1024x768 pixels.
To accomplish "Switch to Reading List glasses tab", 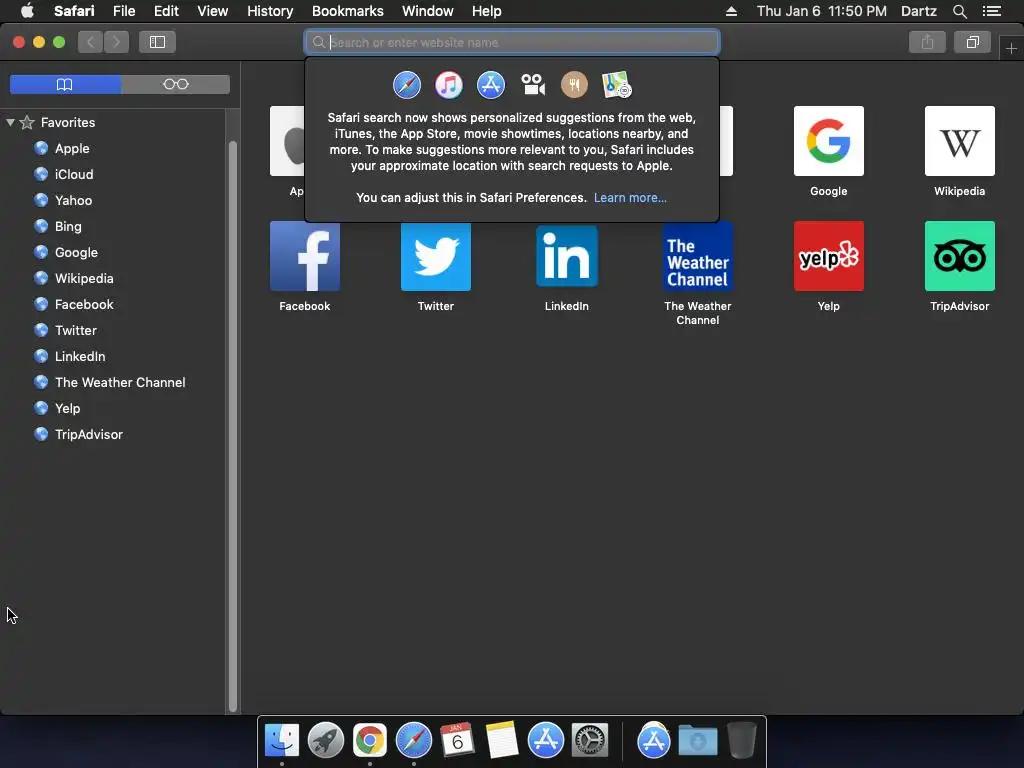I will [176, 84].
